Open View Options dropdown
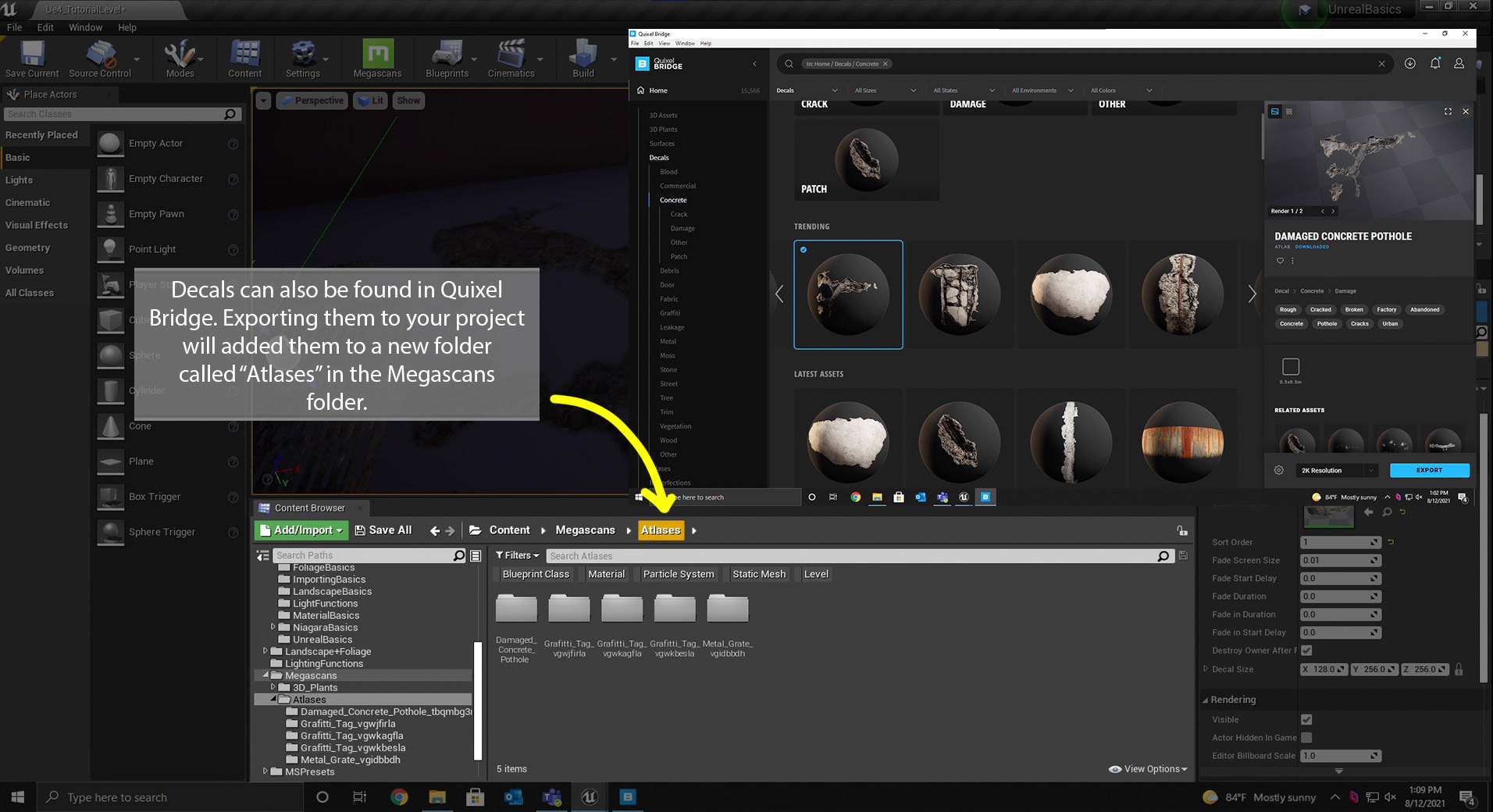 pyautogui.click(x=1148, y=769)
